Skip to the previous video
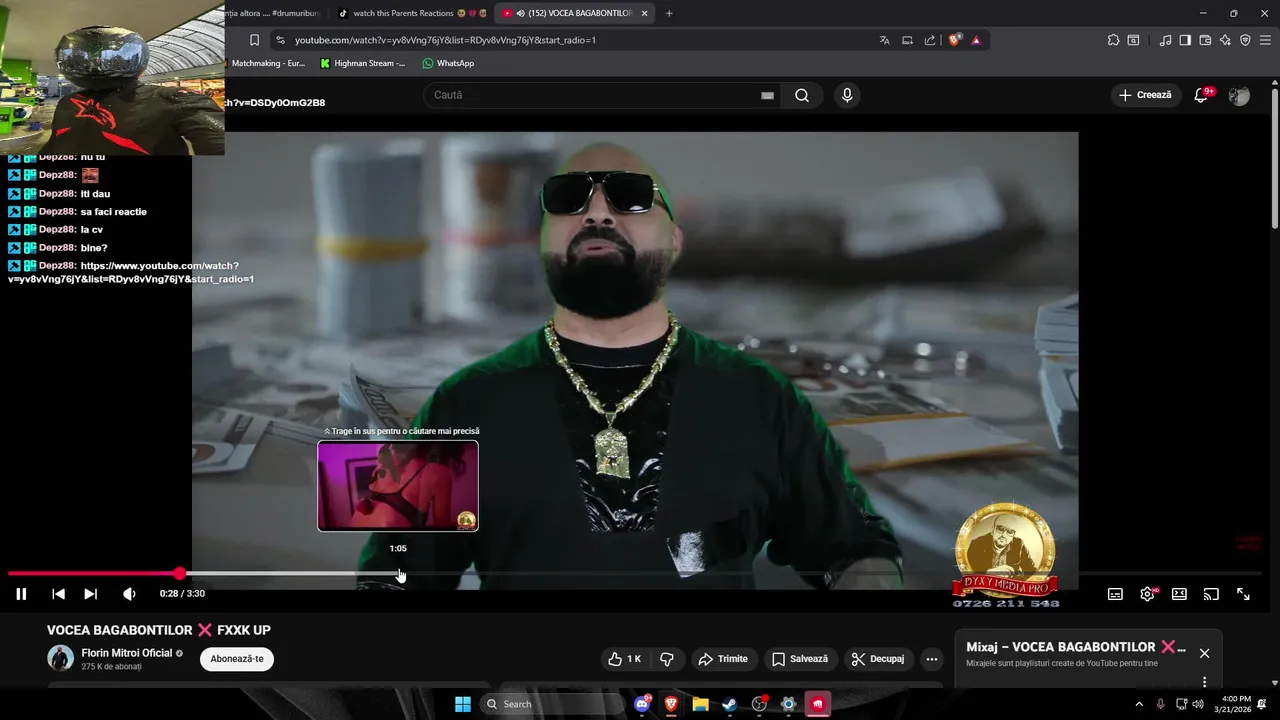 coord(58,594)
